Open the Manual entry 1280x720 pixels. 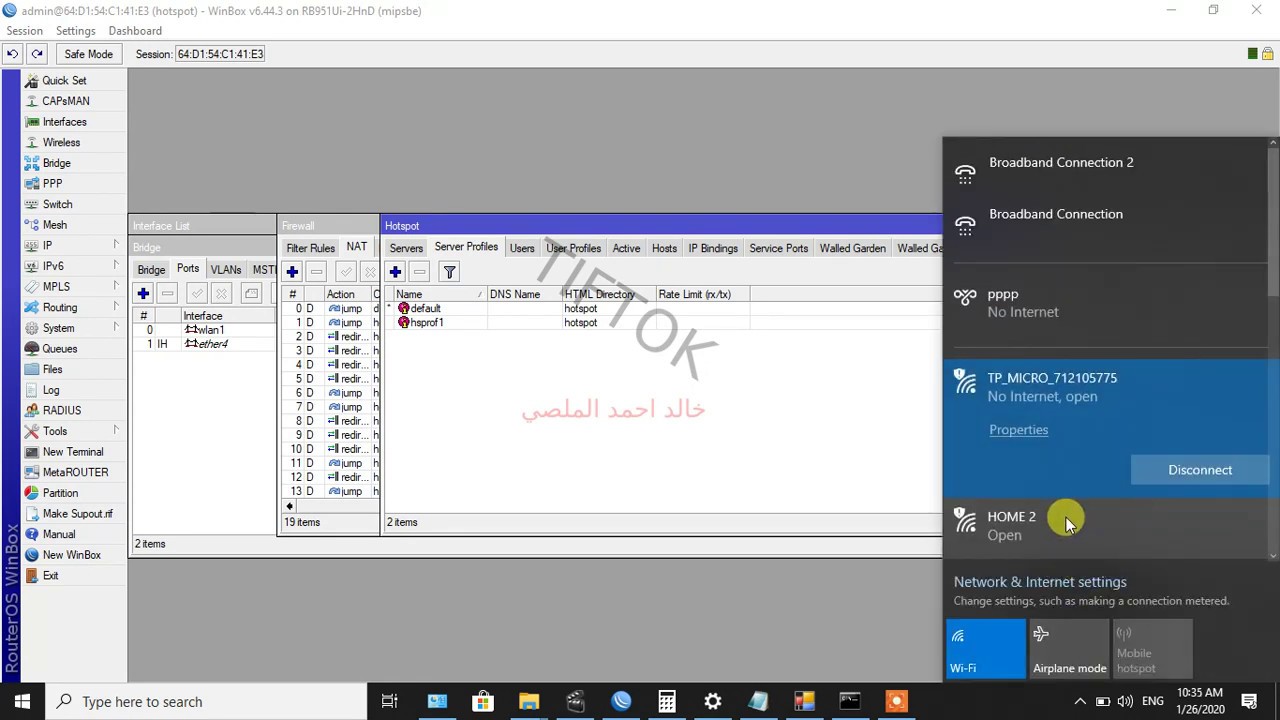point(58,534)
